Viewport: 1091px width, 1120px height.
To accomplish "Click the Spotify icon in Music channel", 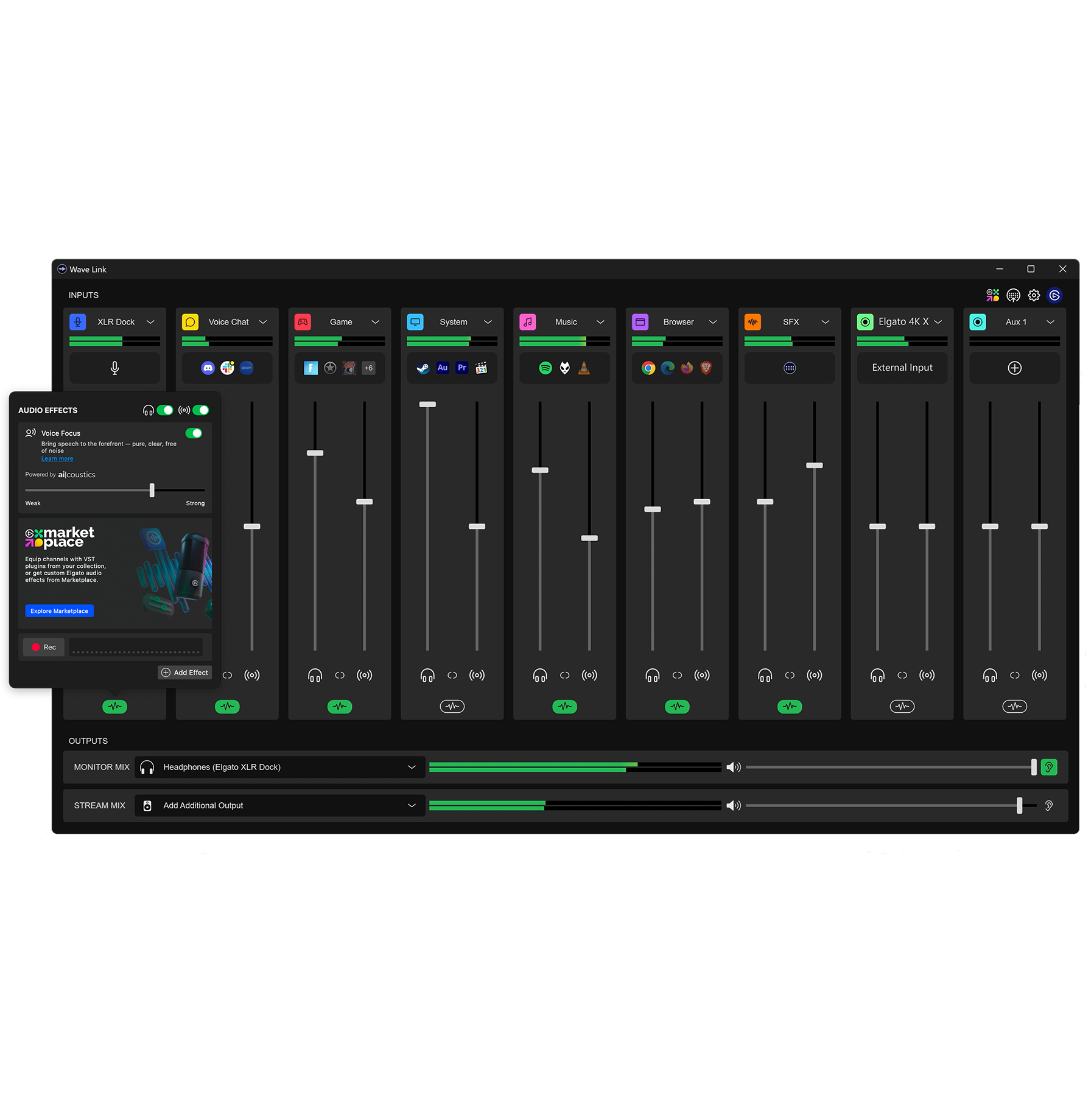I will [545, 368].
